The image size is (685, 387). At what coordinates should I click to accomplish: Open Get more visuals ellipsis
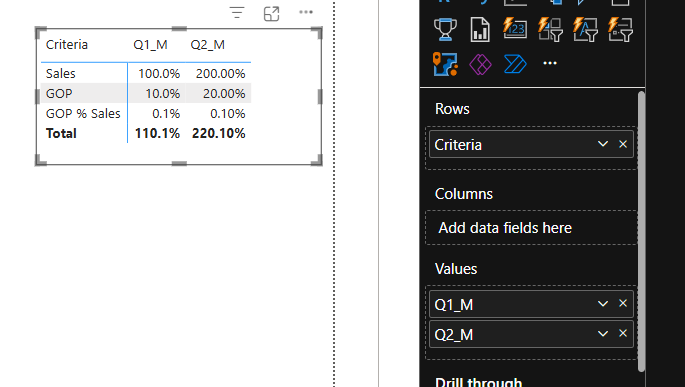550,63
